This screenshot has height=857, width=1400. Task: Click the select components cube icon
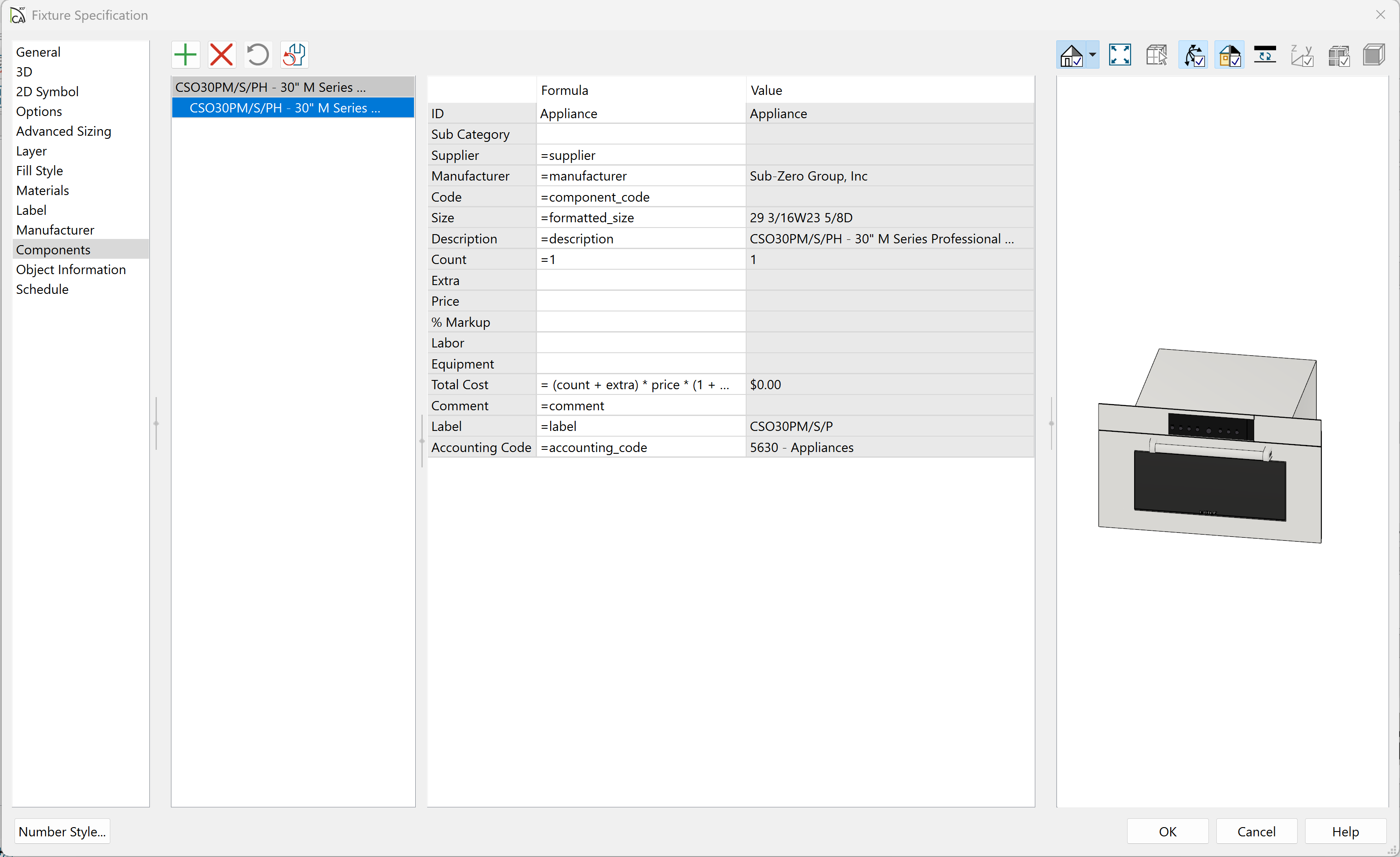(1156, 55)
